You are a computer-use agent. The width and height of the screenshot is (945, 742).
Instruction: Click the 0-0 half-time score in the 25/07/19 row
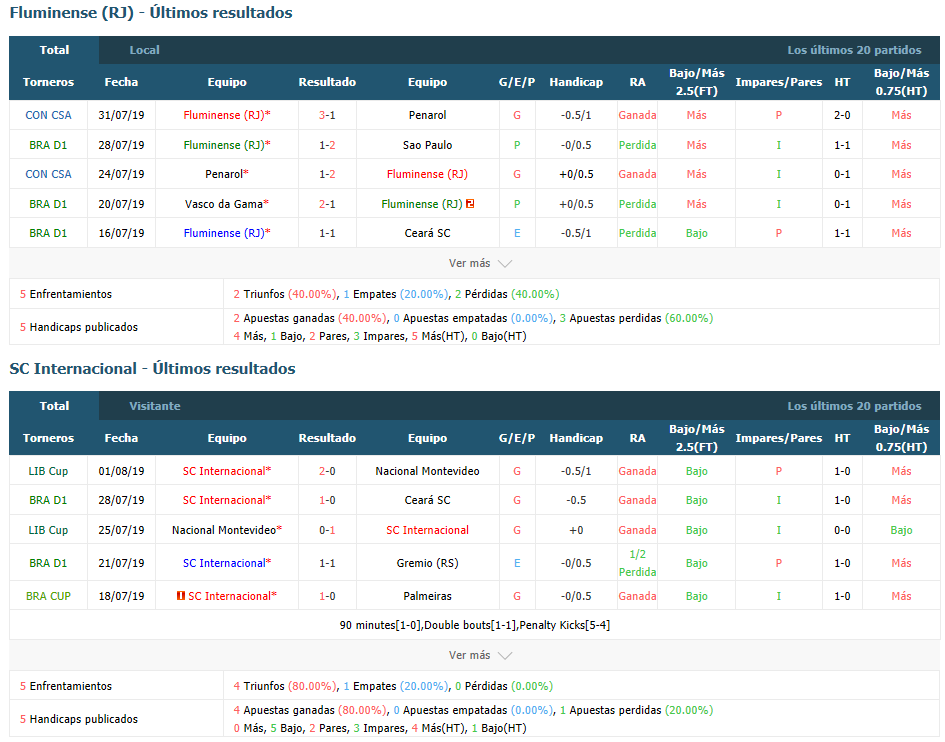pos(842,530)
